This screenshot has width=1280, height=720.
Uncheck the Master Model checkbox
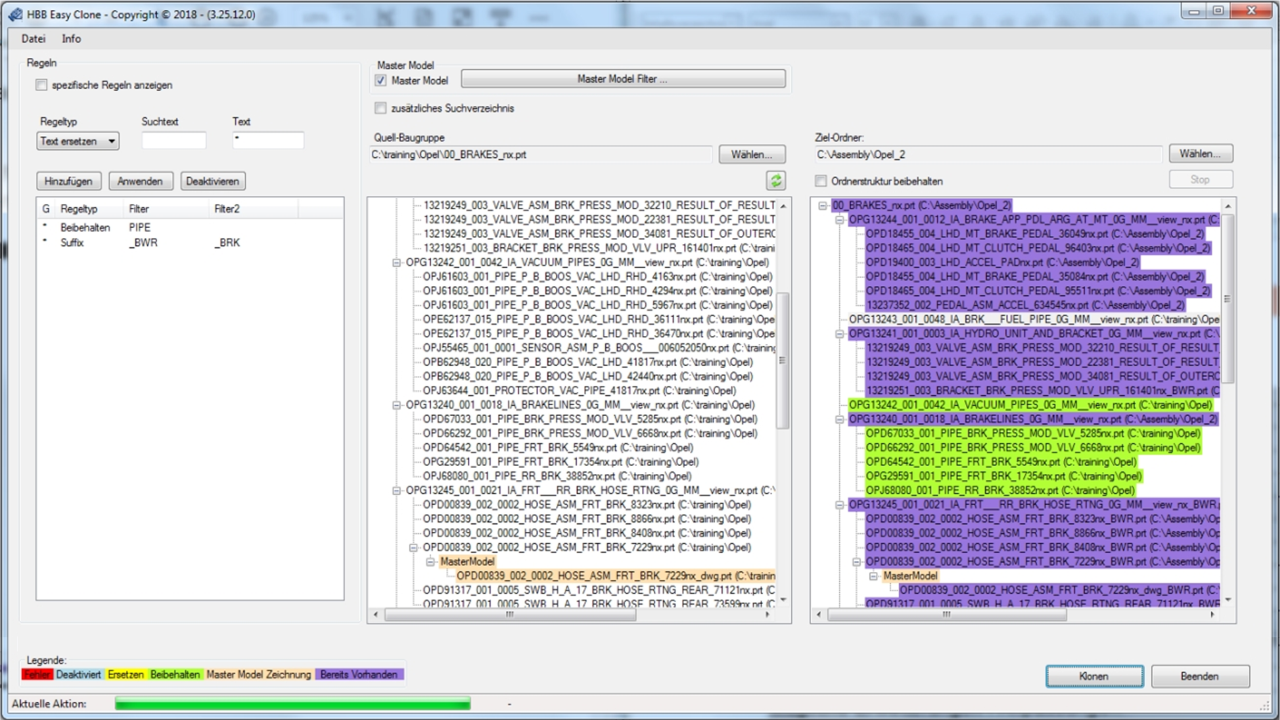click(x=381, y=80)
